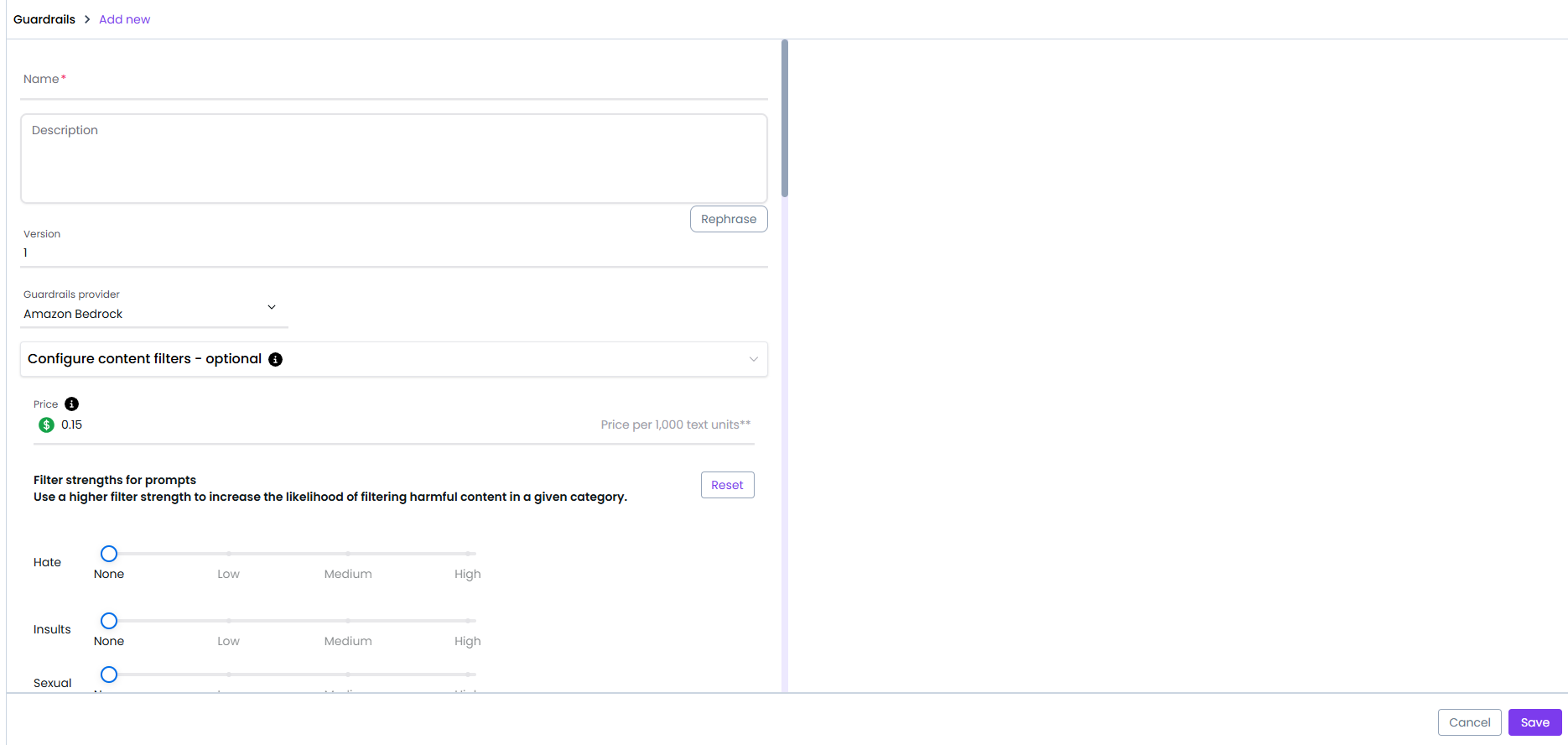Click info icon next to Configure content filters
Image resolution: width=1568 pixels, height=745 pixels.
point(275,359)
